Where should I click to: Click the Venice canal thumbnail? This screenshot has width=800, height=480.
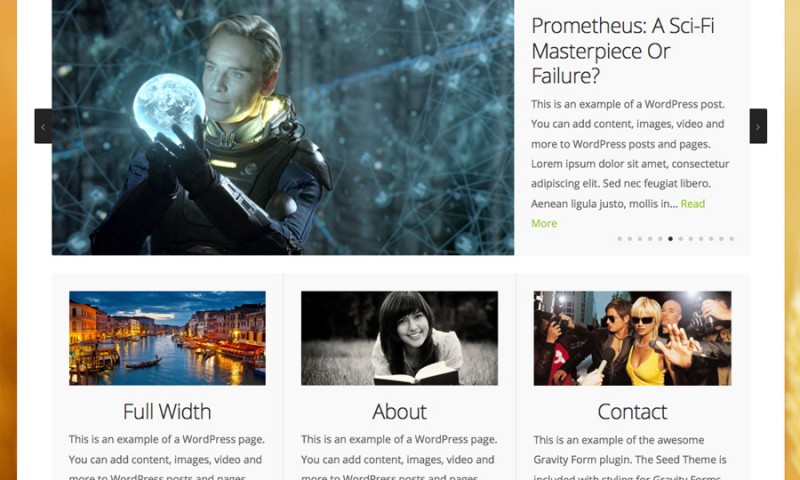[x=167, y=338]
